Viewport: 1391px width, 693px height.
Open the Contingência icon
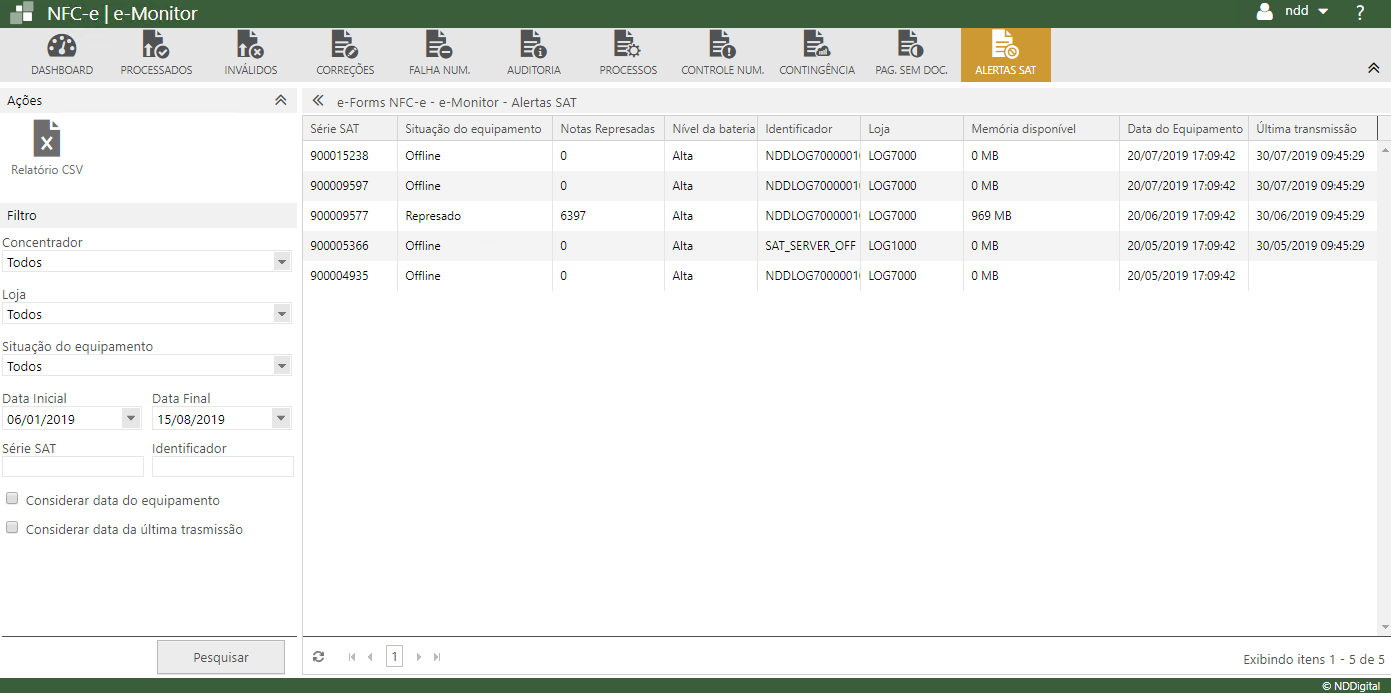[x=817, y=46]
